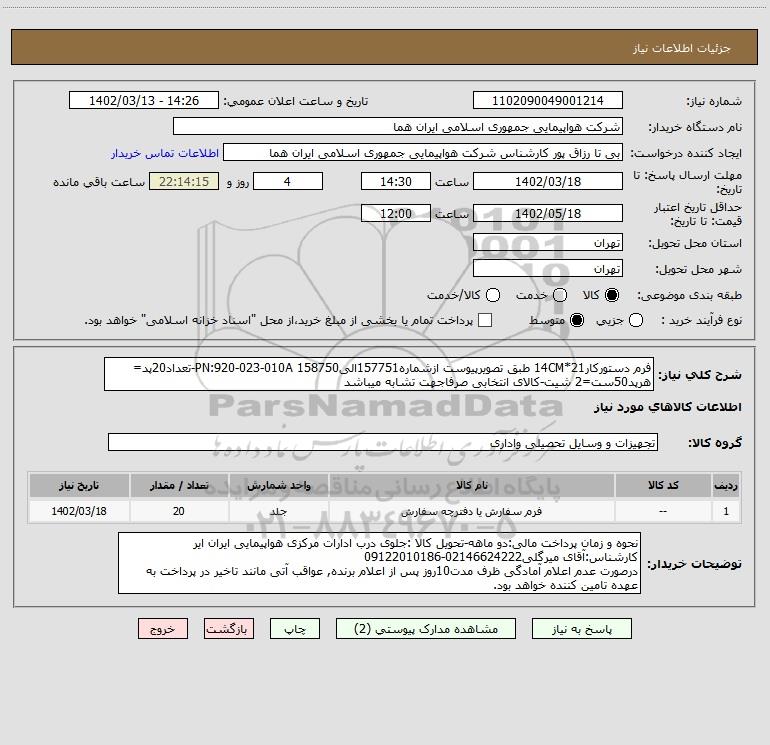Click the deadline time 14:30 field
This screenshot has height=745, width=770.
pos(396,182)
